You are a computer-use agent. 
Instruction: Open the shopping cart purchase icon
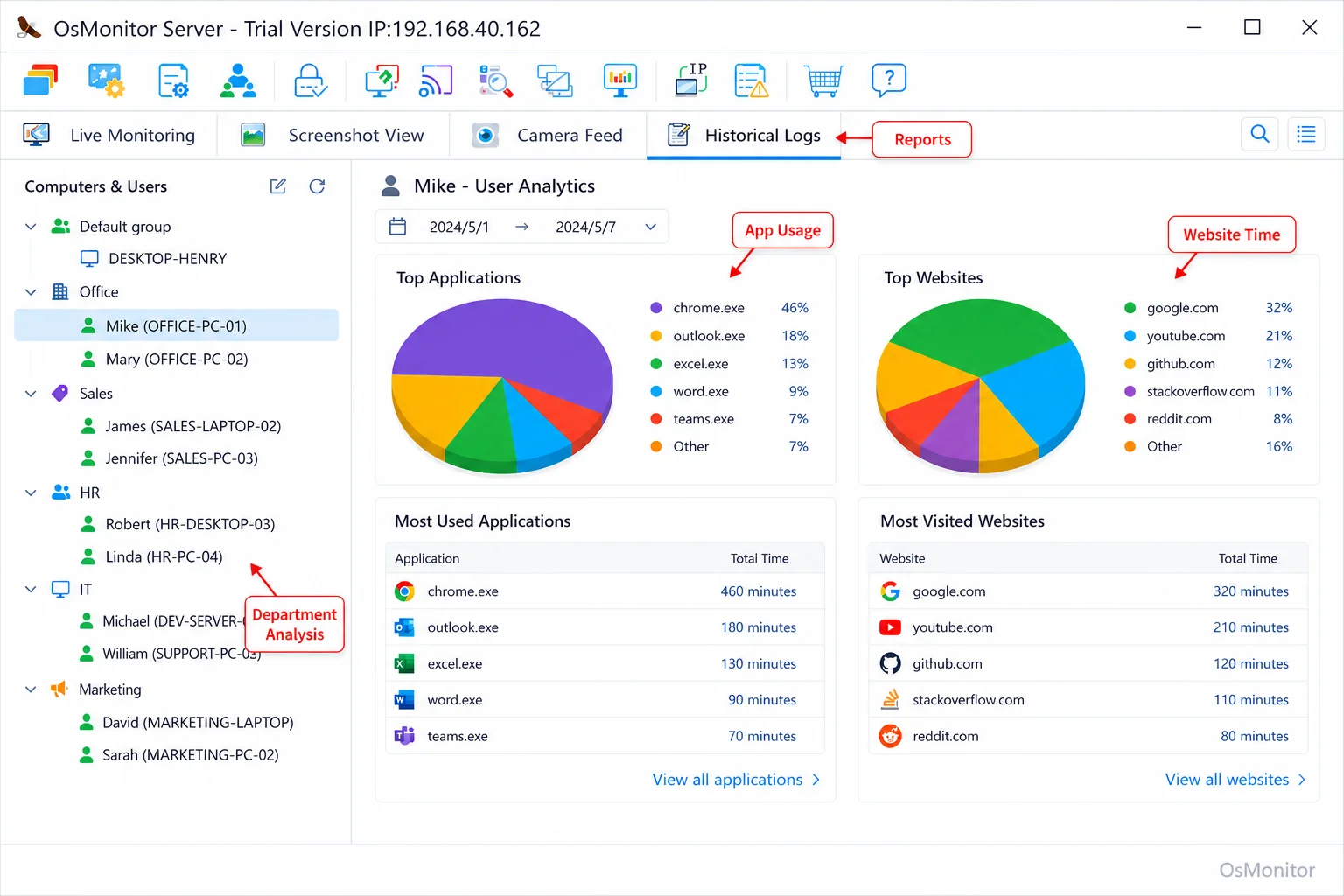click(x=825, y=80)
